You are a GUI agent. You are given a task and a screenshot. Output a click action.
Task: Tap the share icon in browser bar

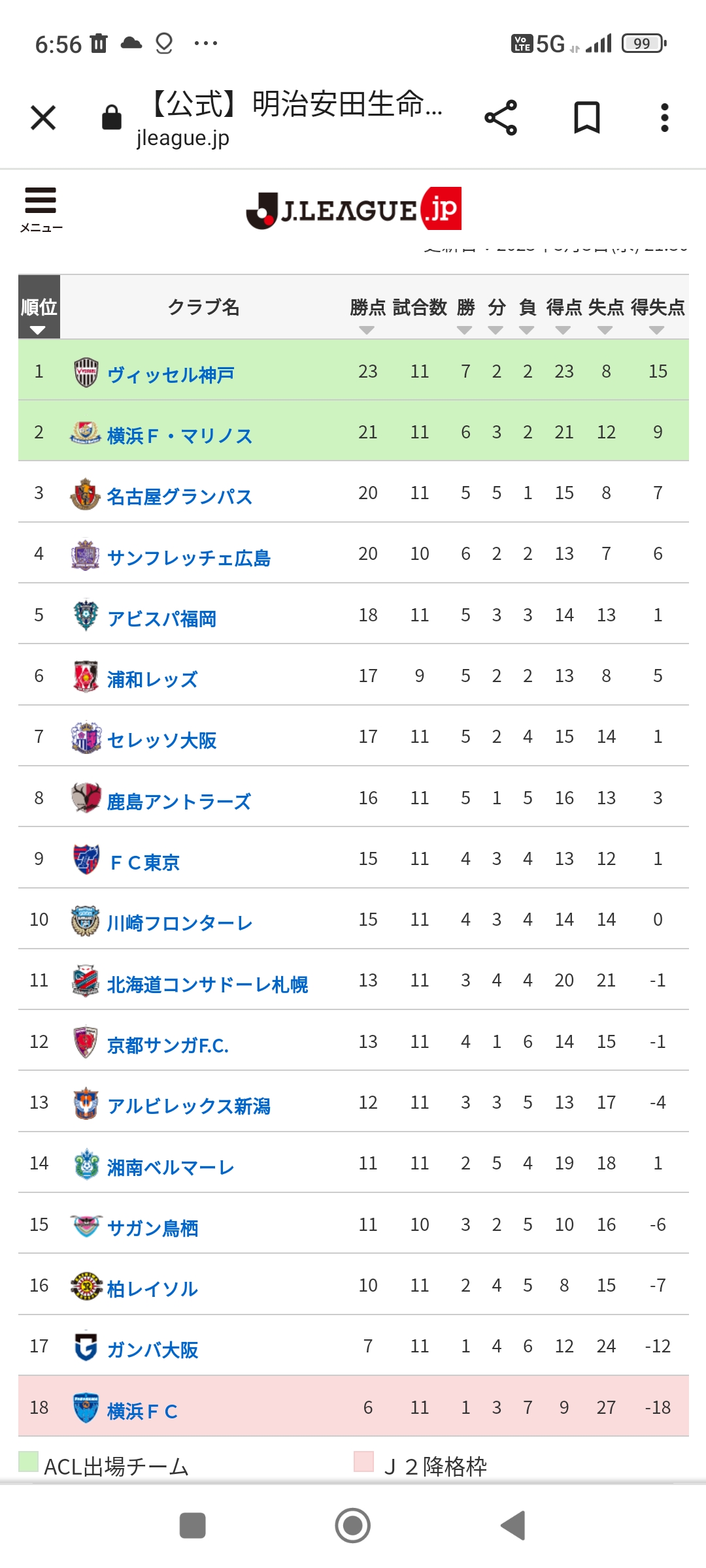pos(501,118)
